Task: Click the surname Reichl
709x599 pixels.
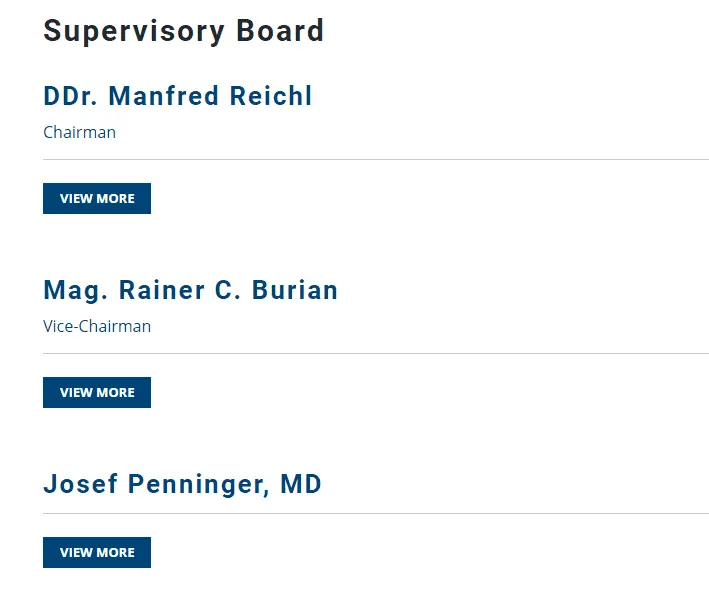Action: click(x=271, y=97)
